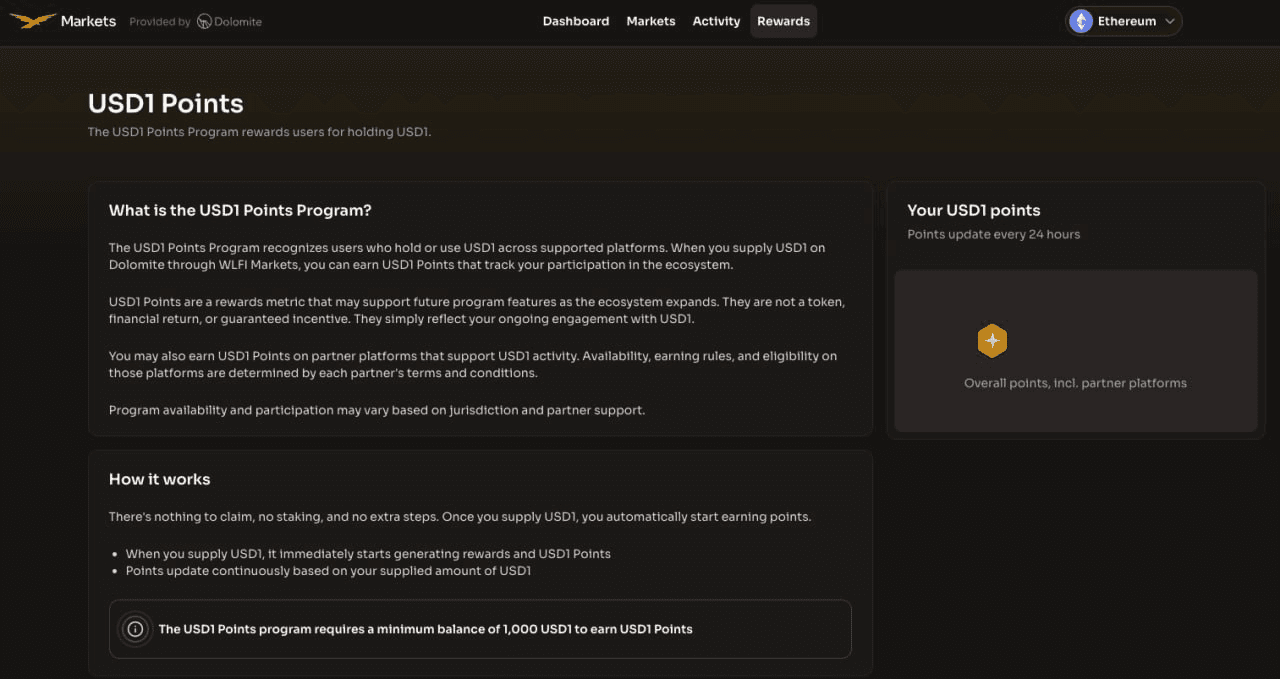Click 'Points update every 24 hours' text

994,234
